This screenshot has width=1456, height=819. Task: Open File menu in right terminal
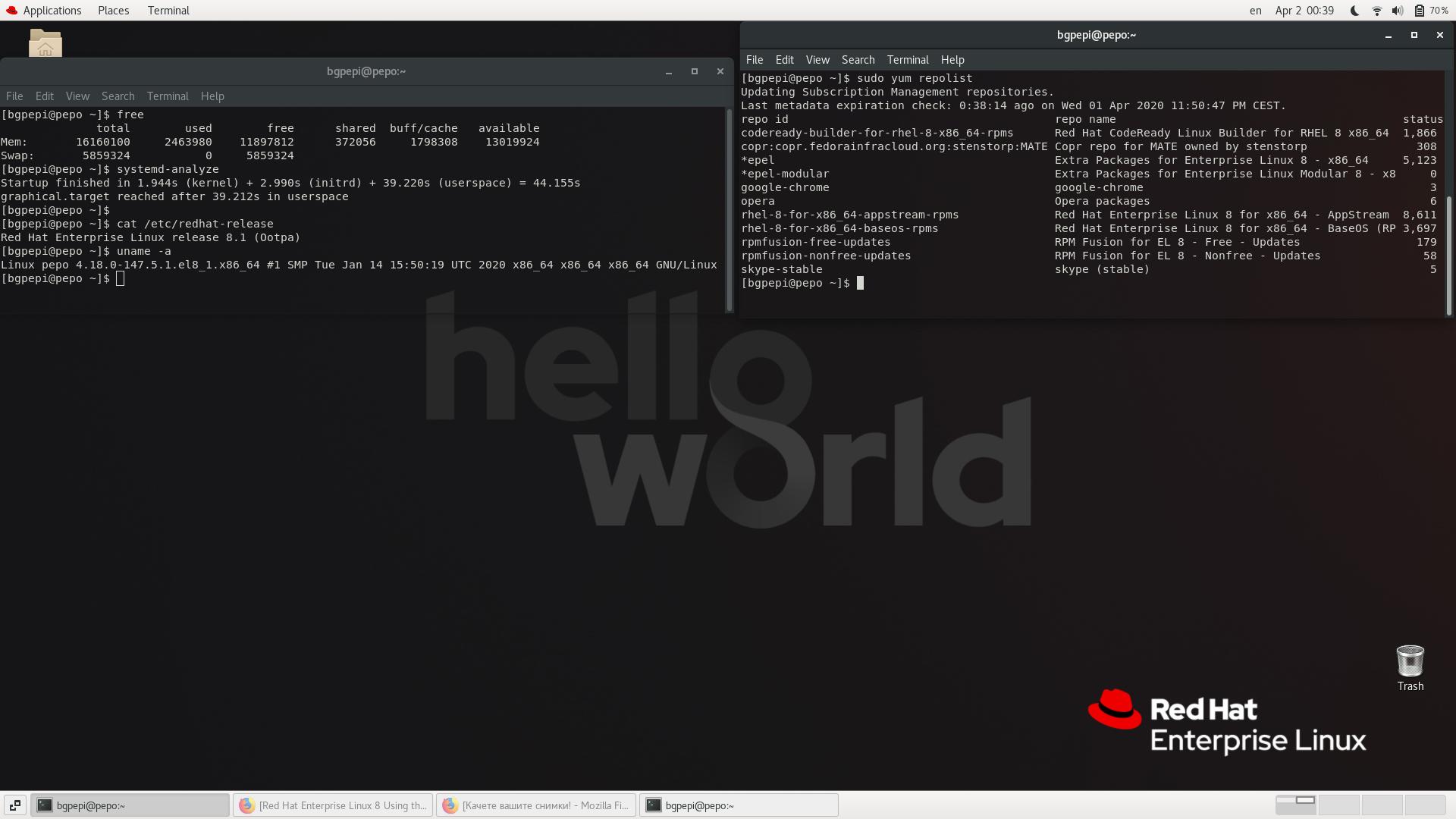(x=755, y=60)
